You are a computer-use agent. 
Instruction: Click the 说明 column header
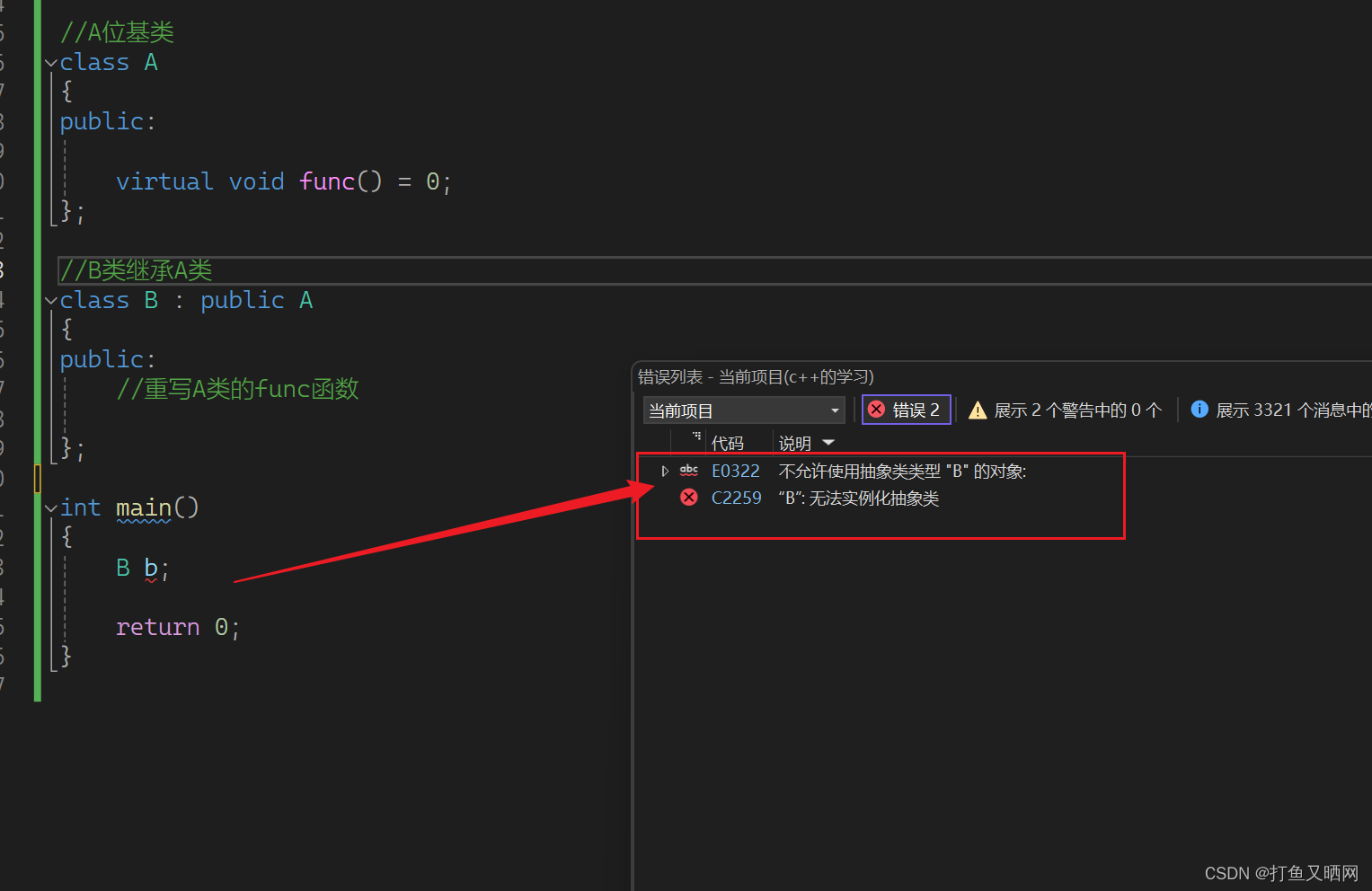(794, 443)
